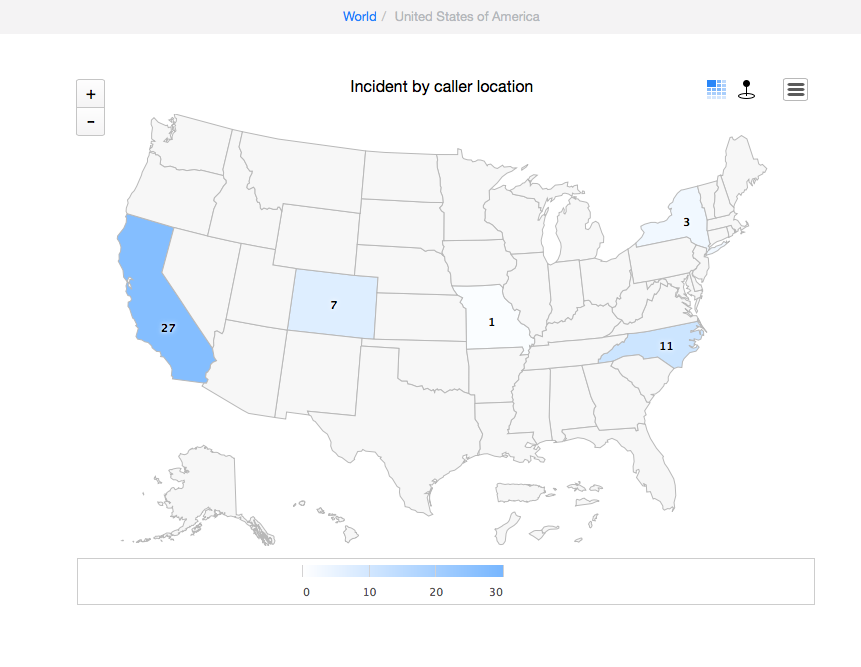Click the legend value 30 label
This screenshot has height=667, width=861.
click(496, 592)
